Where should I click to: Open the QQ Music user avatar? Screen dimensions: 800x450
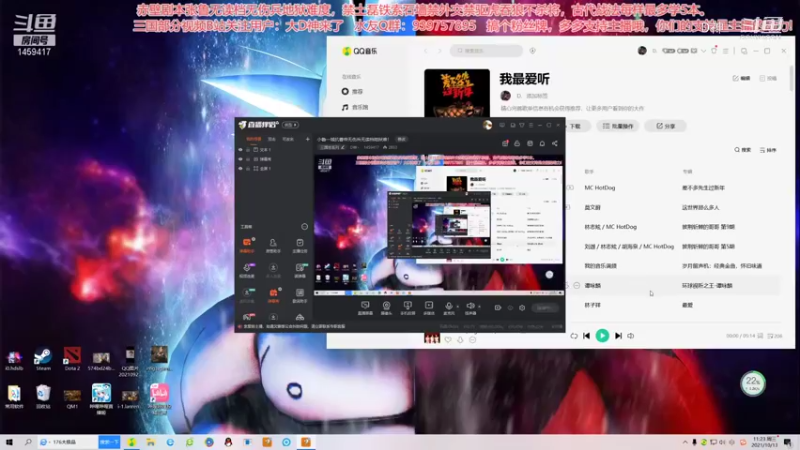pyautogui.click(x=642, y=51)
